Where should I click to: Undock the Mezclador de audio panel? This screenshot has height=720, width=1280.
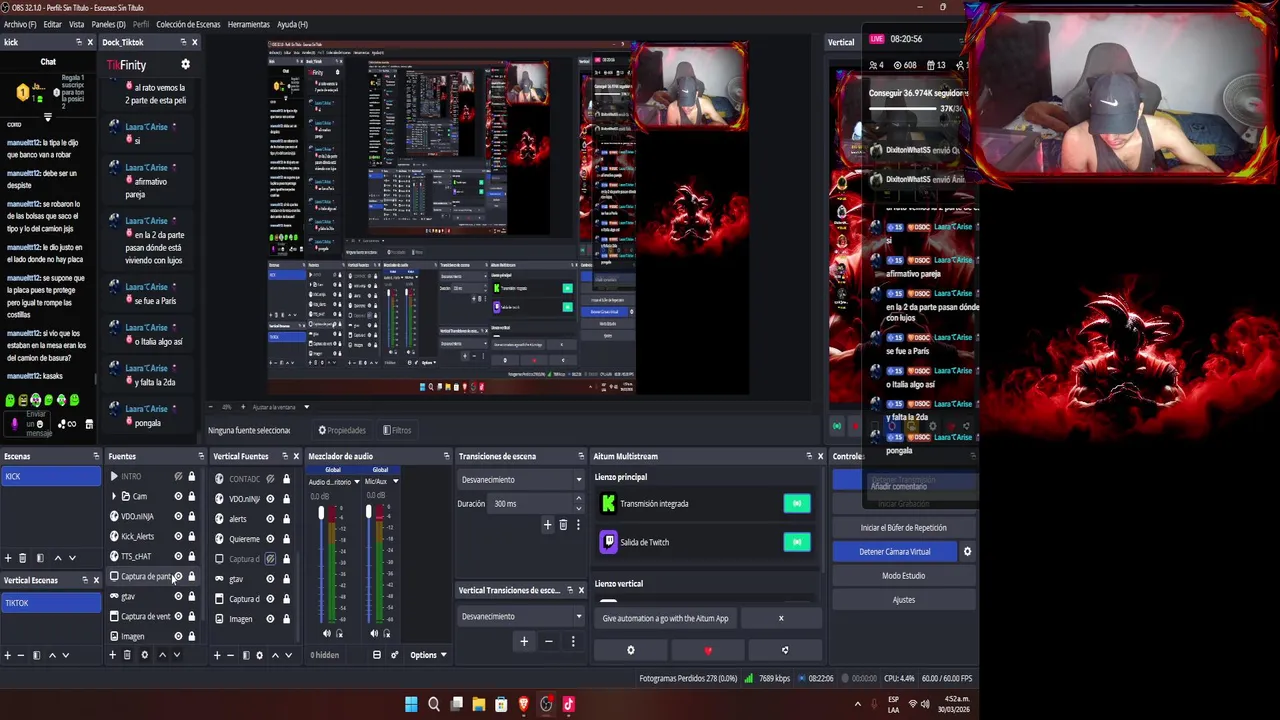pos(447,456)
